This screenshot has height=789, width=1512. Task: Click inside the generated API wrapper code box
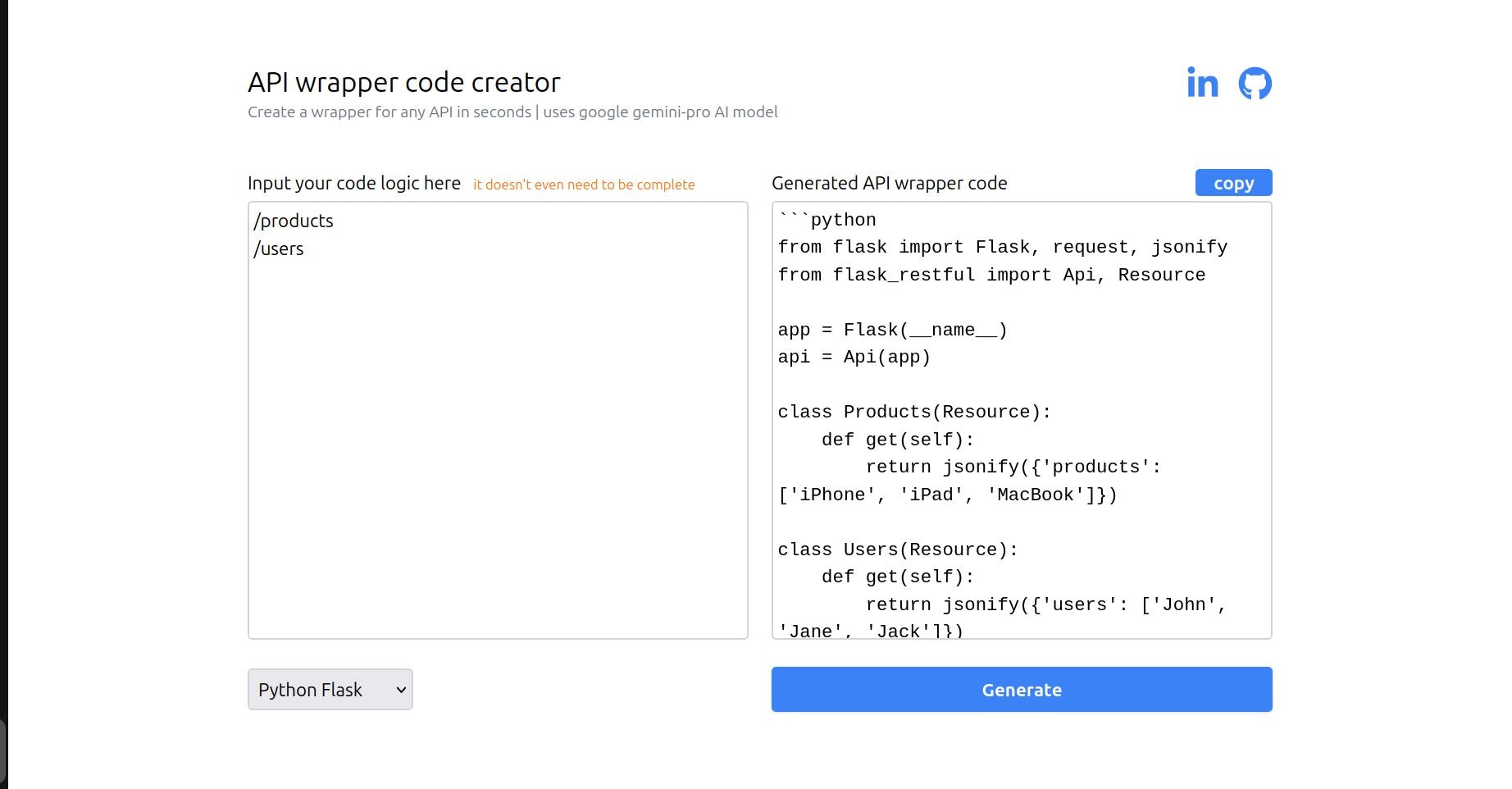click(x=1022, y=420)
